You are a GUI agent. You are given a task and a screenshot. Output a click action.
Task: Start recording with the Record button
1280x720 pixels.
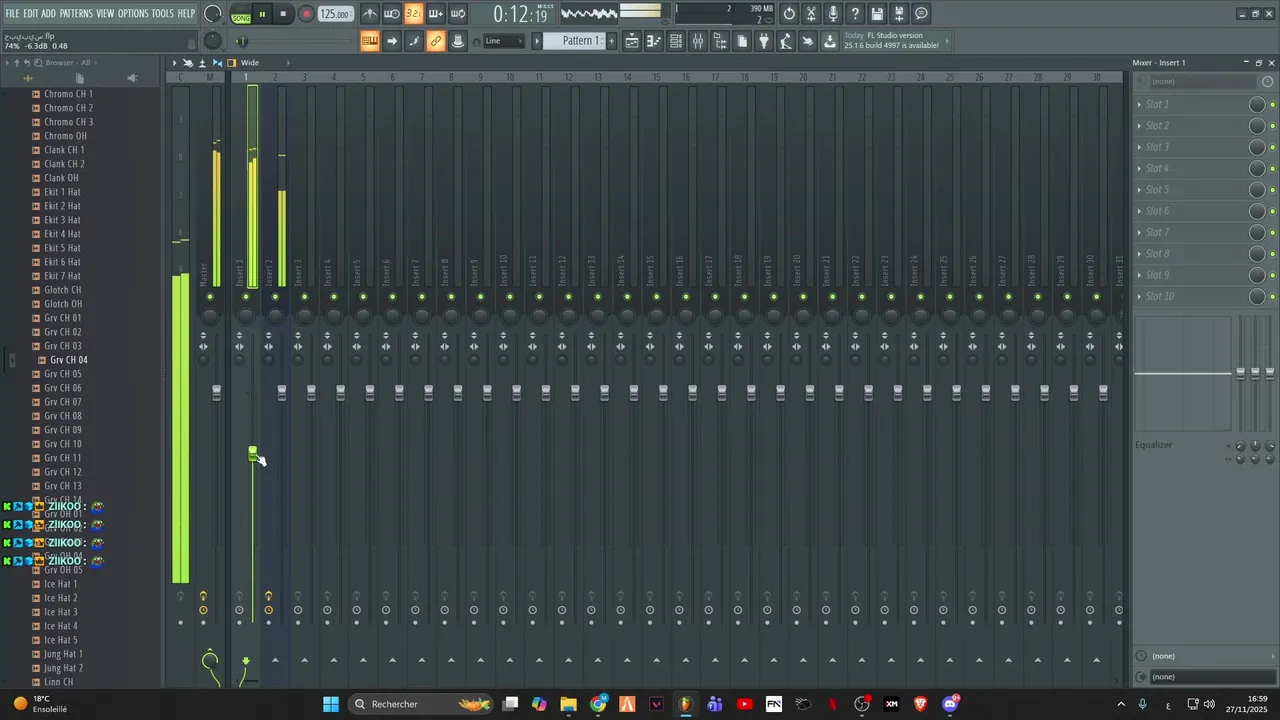tap(306, 14)
